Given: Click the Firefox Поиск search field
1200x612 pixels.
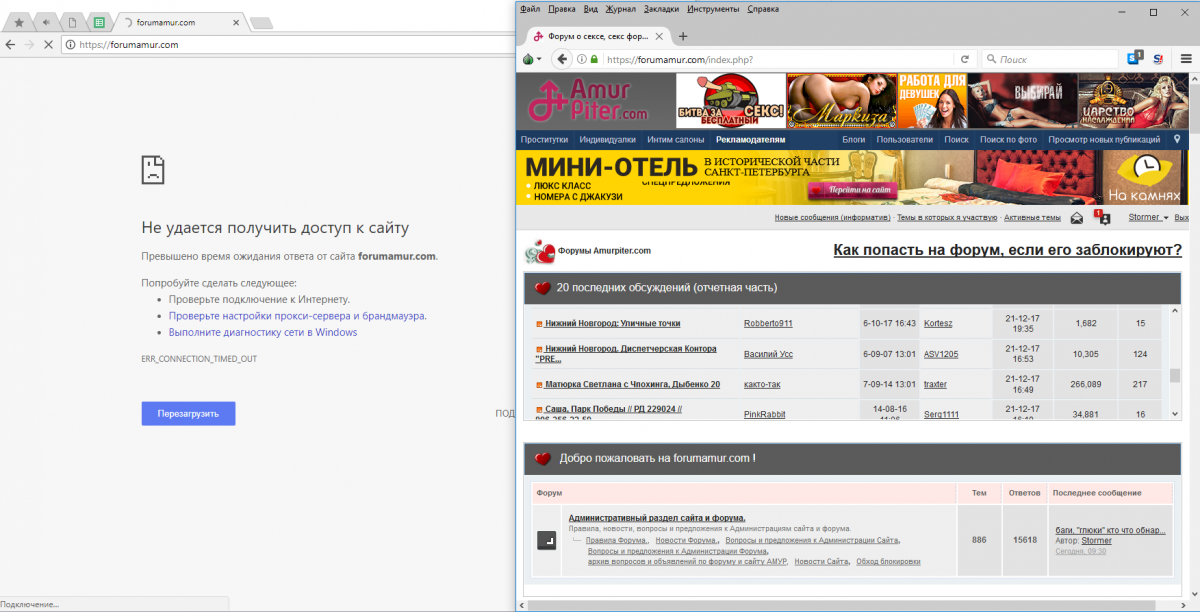Looking at the screenshot, I should (1050, 59).
